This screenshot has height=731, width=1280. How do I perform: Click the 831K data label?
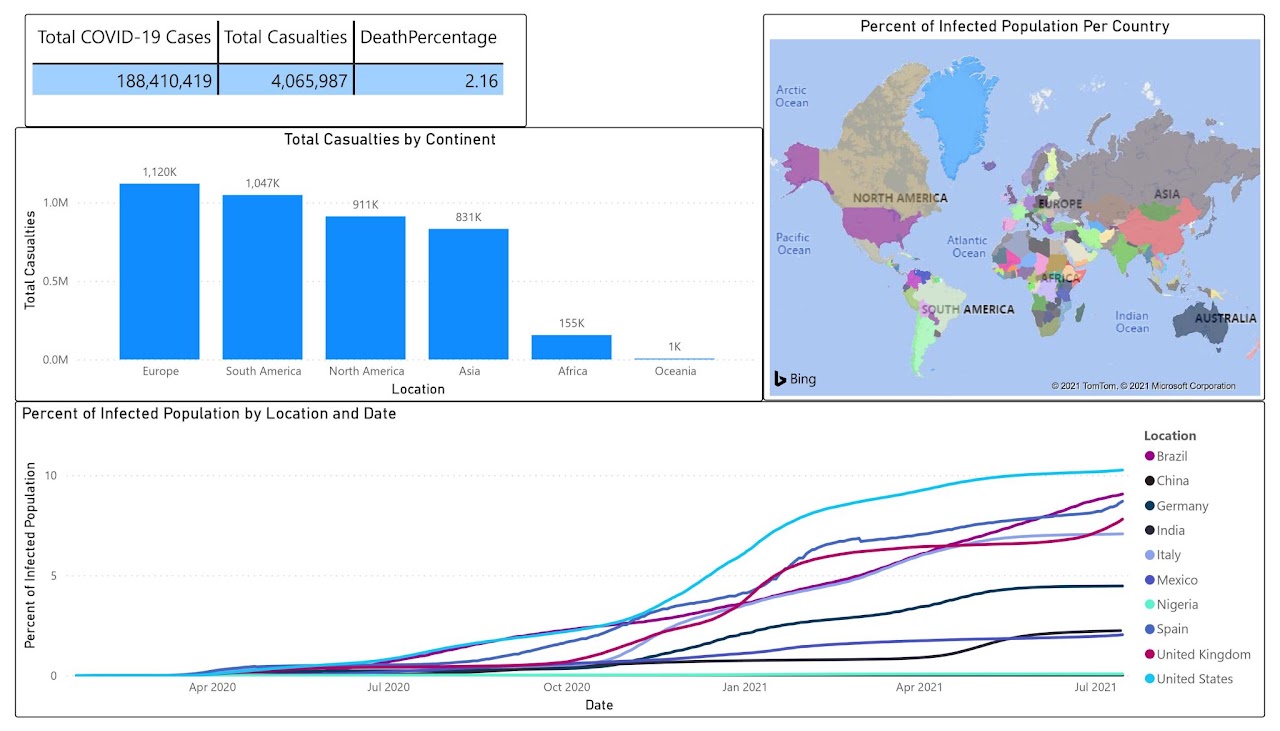click(469, 218)
